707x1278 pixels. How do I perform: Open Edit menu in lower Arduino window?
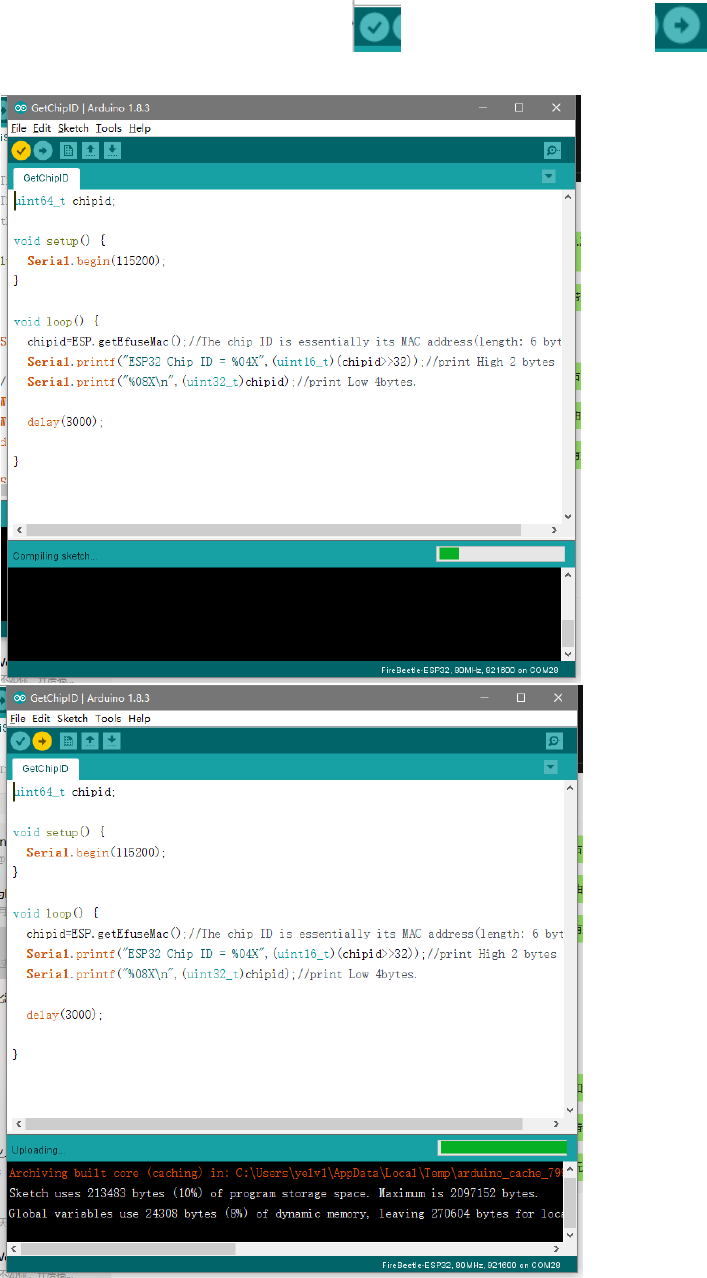(x=41, y=718)
